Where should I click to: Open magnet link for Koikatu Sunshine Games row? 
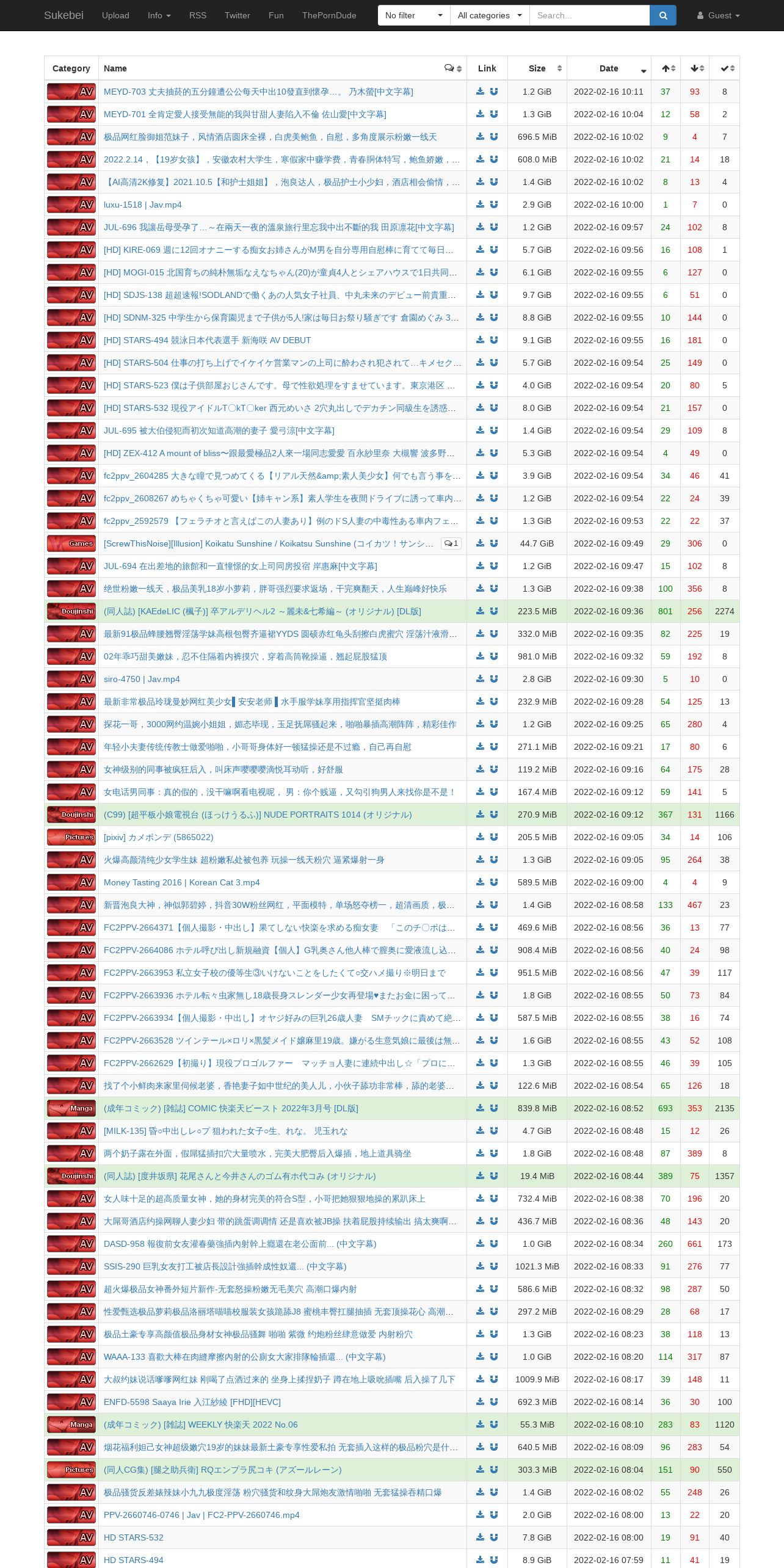click(x=494, y=543)
